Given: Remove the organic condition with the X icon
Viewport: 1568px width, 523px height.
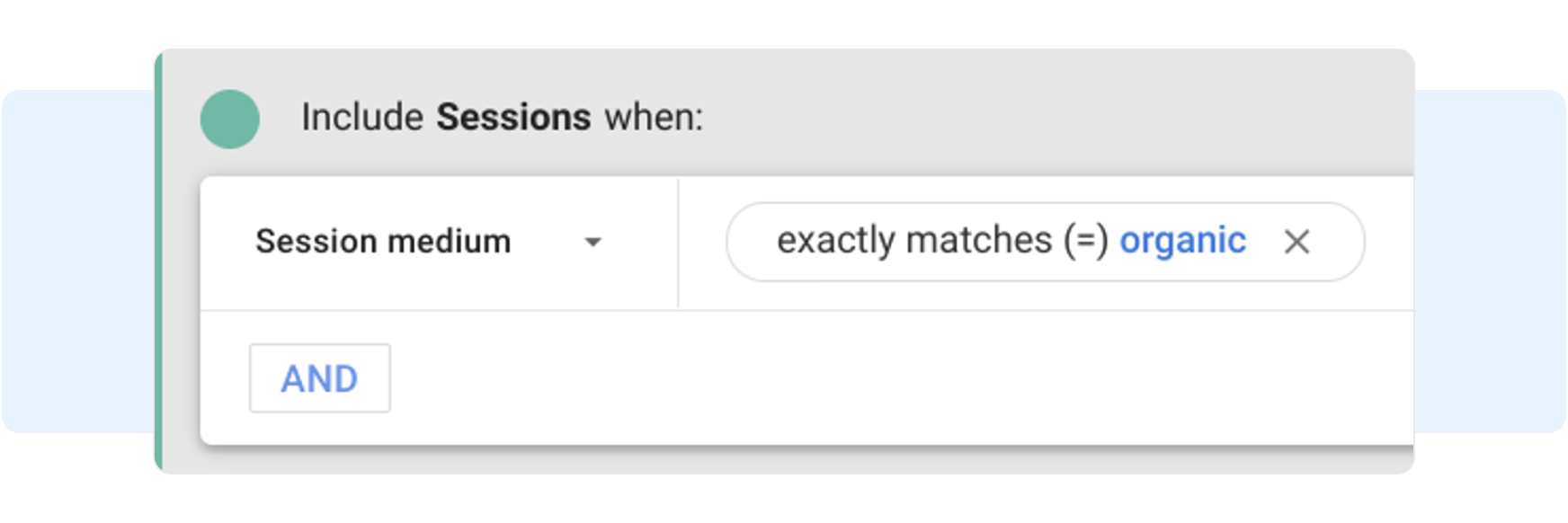Looking at the screenshot, I should click(x=1296, y=242).
